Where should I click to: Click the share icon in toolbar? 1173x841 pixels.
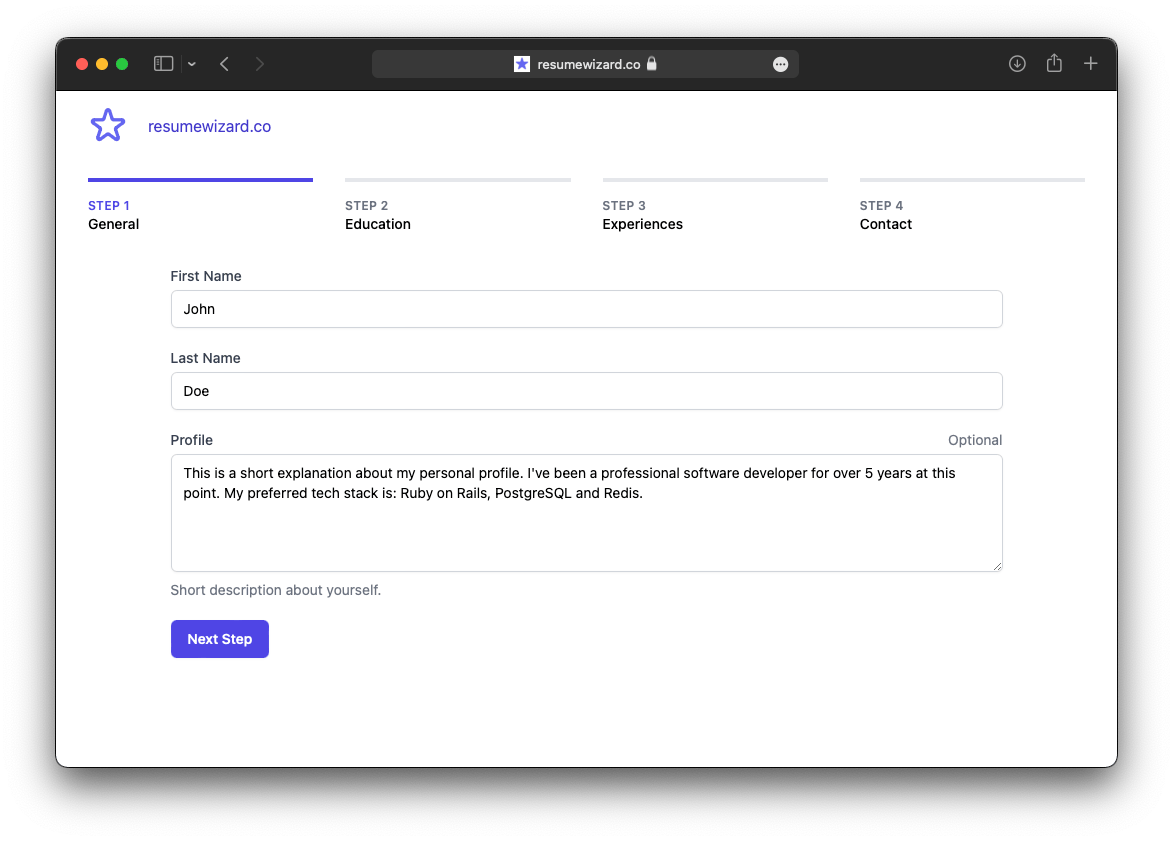[1054, 63]
